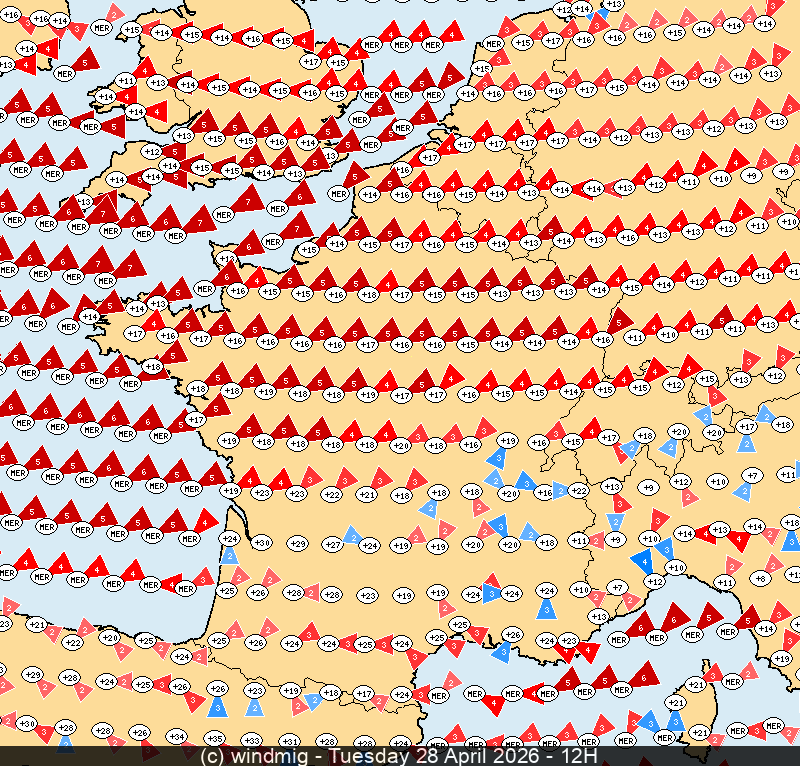Click blue arrow 3 left of Mediterranean +26
Screen dimensions: 800x766
pos(500,650)
